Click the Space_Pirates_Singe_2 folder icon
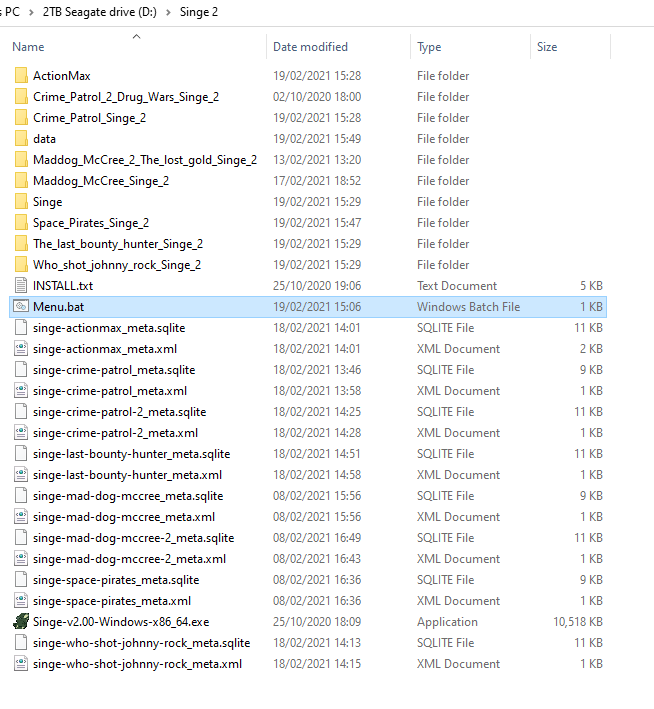 (21, 223)
